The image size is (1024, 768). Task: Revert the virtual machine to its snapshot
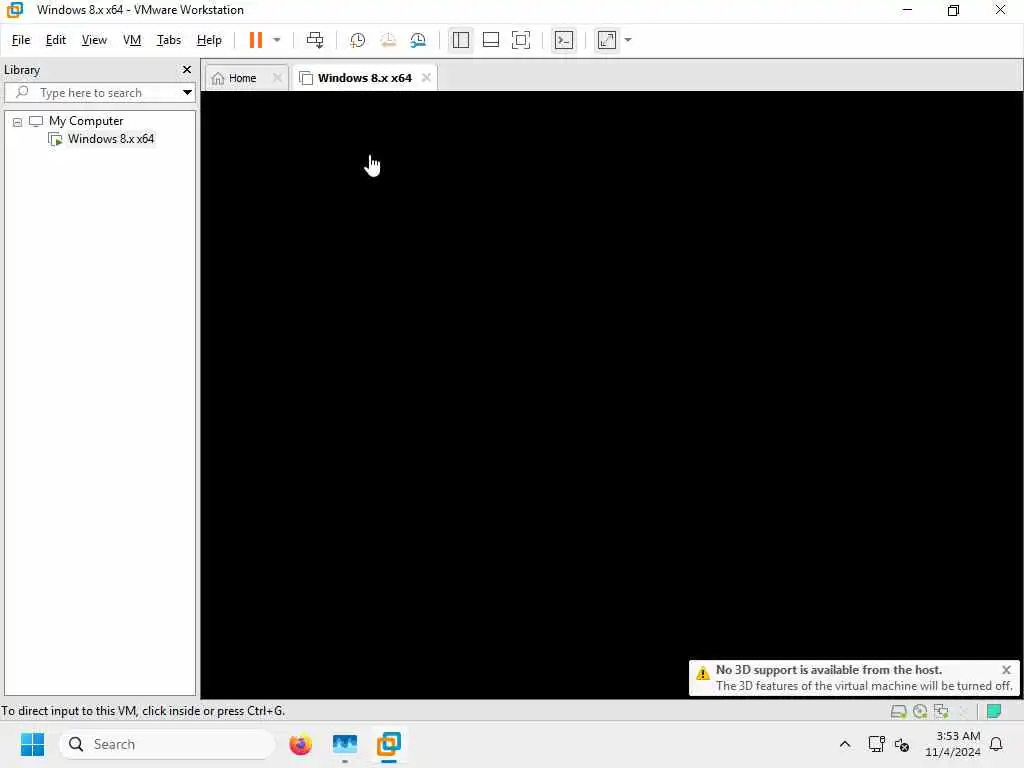click(388, 40)
